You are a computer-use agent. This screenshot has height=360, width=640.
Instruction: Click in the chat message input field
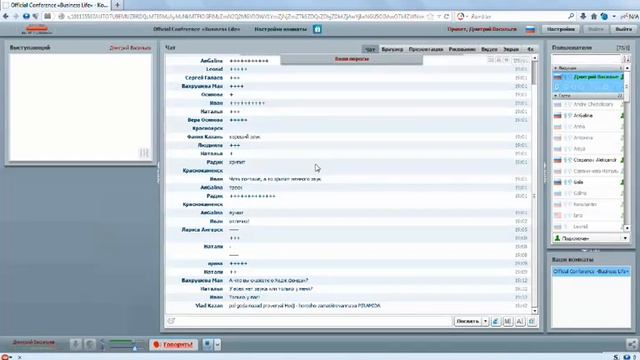[309, 322]
